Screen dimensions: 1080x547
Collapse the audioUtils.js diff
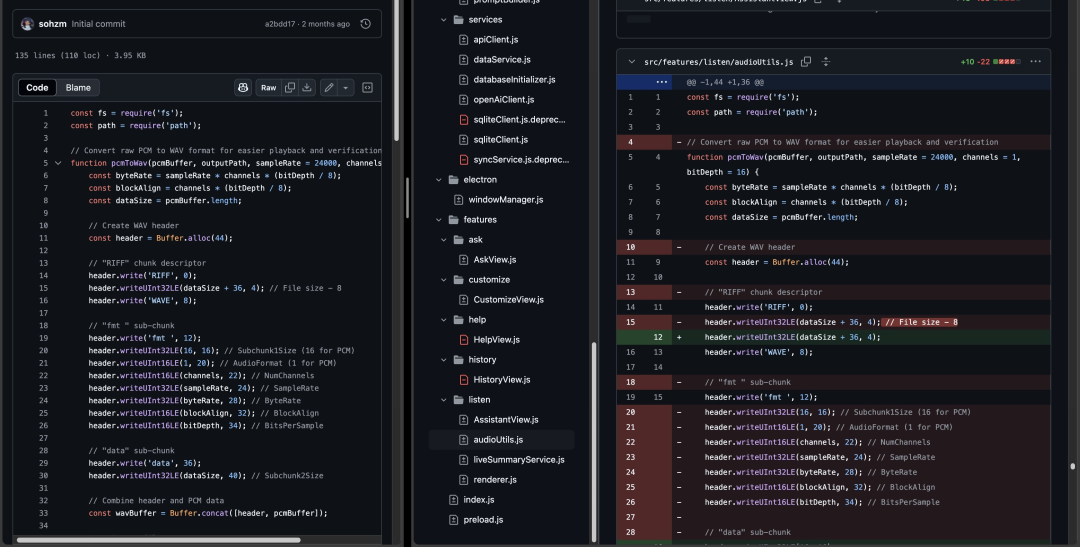(x=632, y=62)
